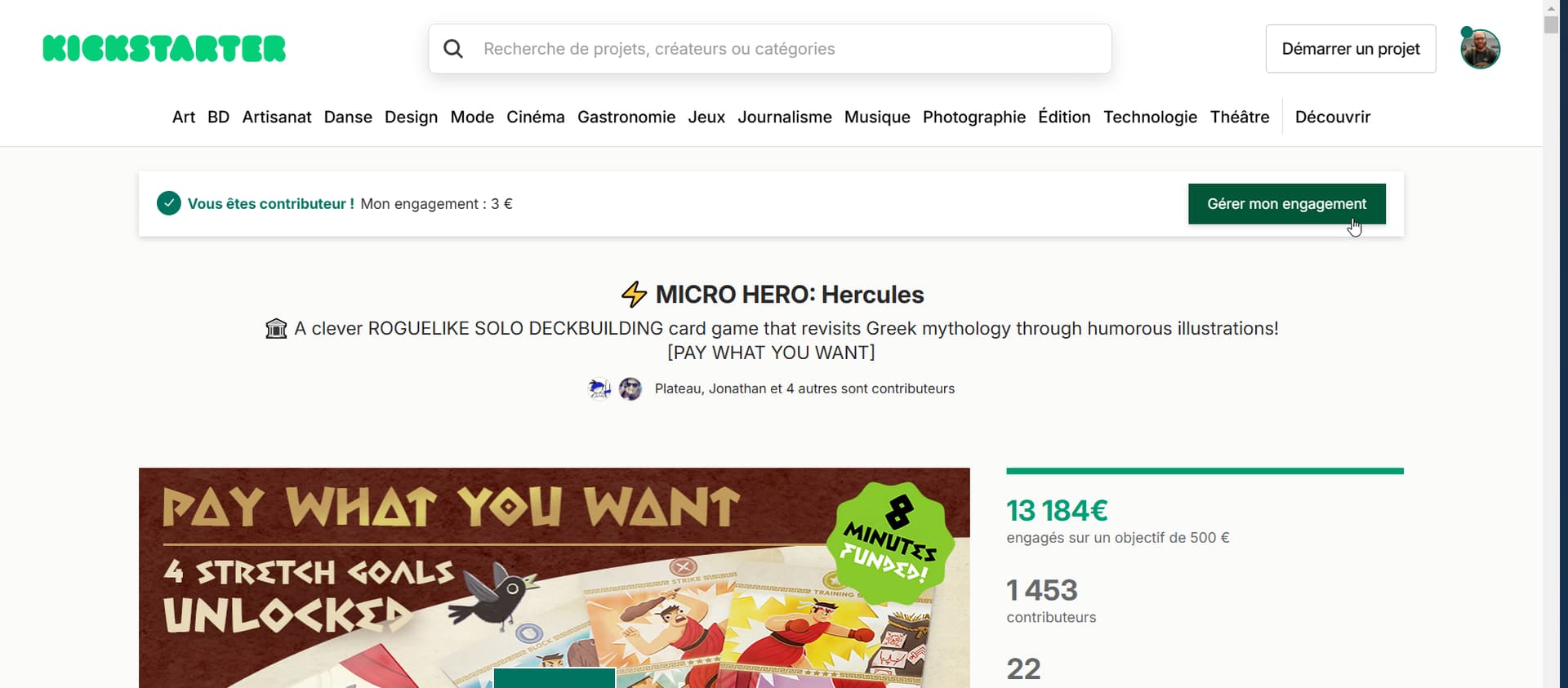1568x688 pixels.
Task: Click the MICRO HERO: Hercules title
Action: click(x=790, y=295)
